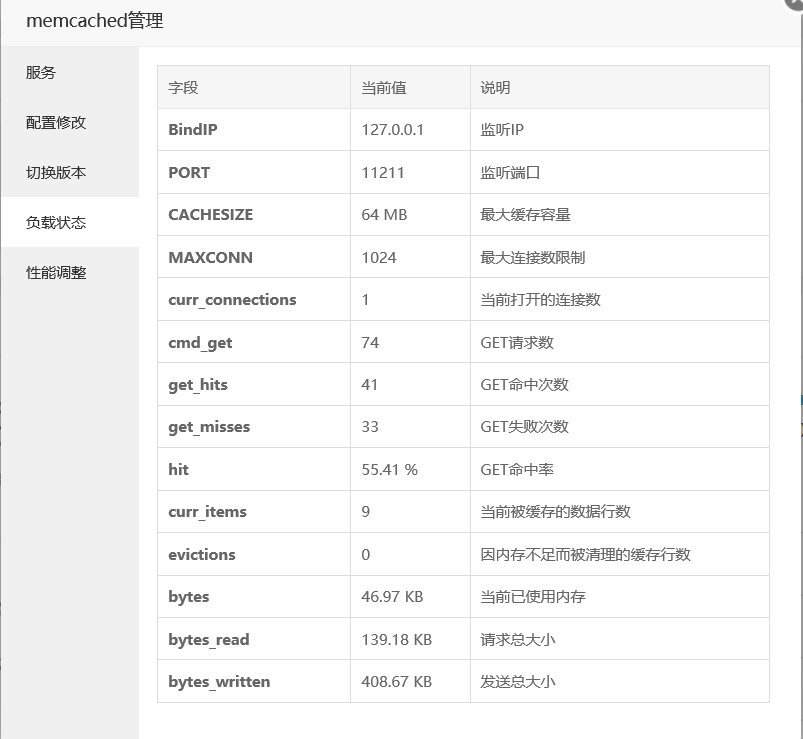
Task: Click the cmd_get value 74
Action: tap(370, 343)
